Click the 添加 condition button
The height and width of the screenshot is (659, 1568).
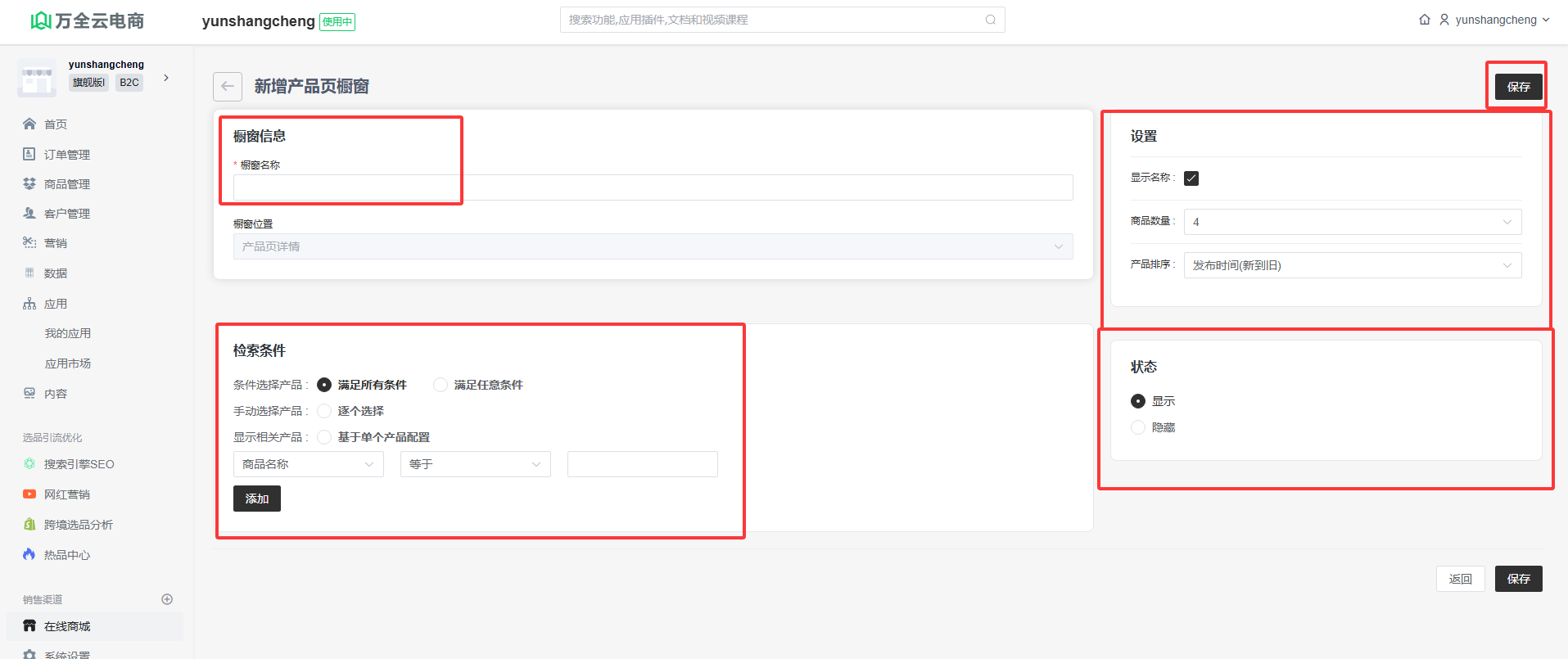coord(256,499)
